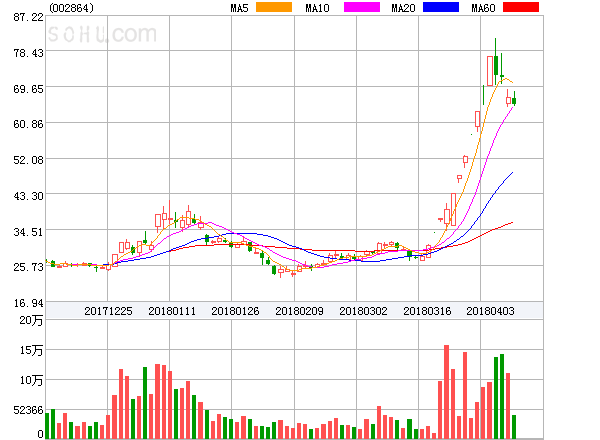This screenshot has height=440, width=600.
Task: Click the tallest red volume bar
Action: click(446, 392)
